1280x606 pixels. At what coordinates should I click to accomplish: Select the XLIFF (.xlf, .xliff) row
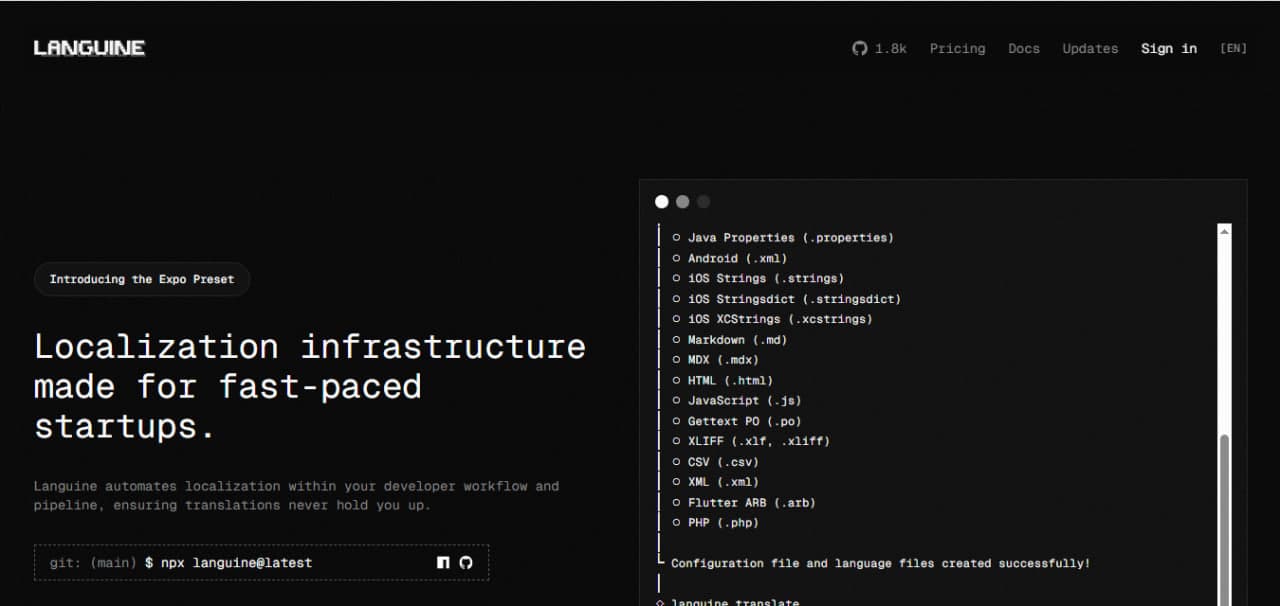pyautogui.click(x=750, y=441)
